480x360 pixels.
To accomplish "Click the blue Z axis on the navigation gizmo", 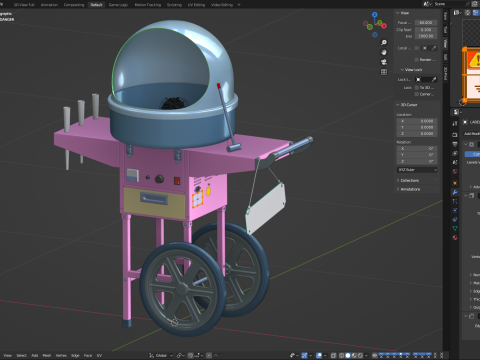I will click(375, 15).
